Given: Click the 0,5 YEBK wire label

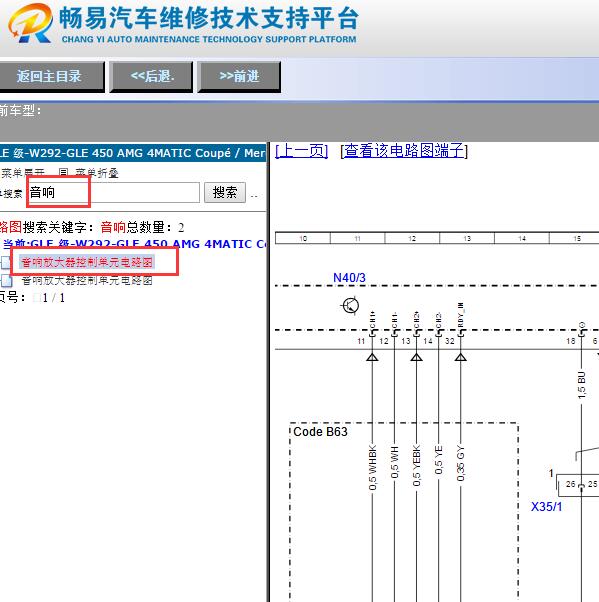Looking at the screenshot, I should [417, 465].
